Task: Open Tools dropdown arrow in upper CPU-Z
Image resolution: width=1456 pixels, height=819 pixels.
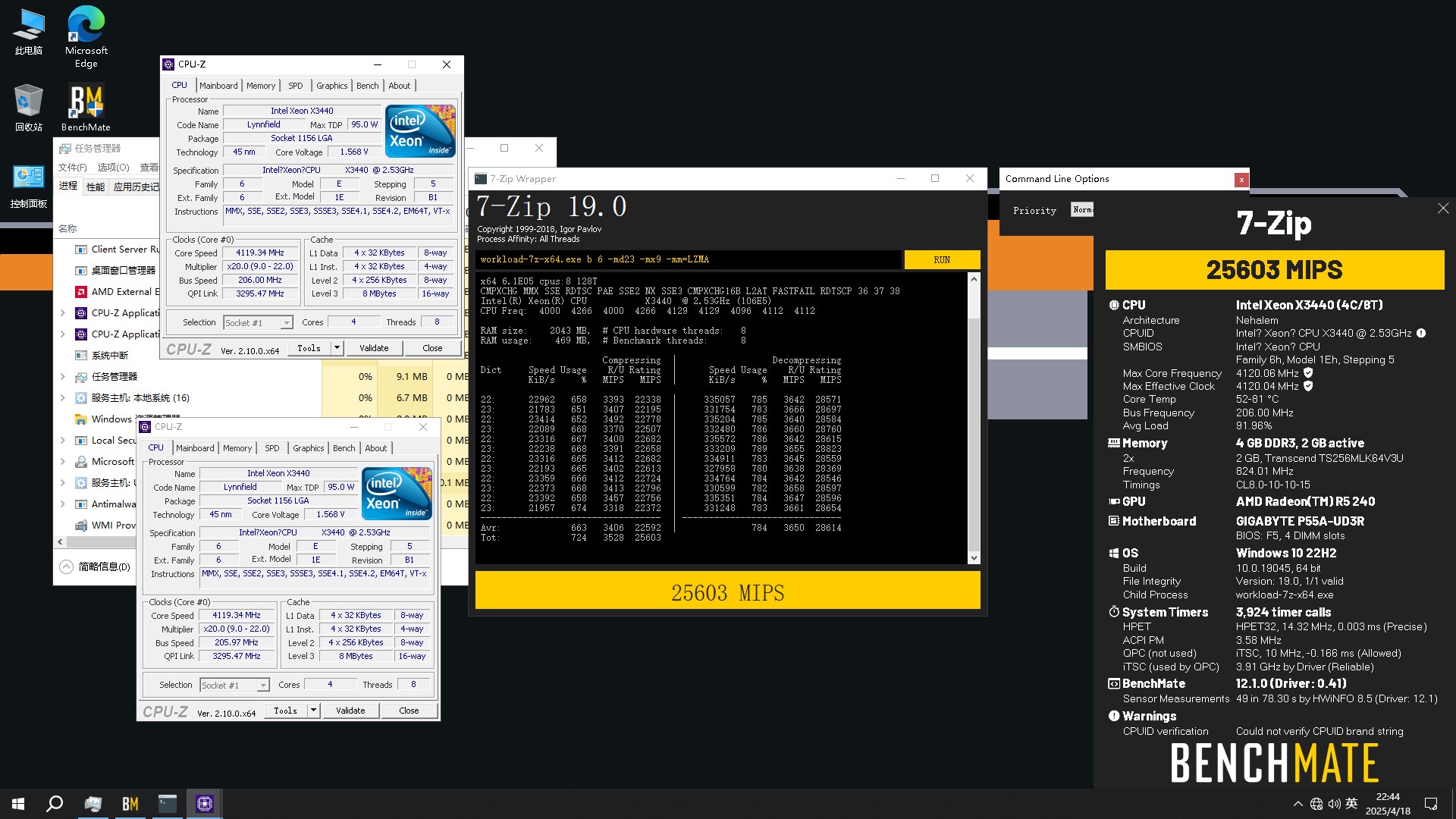Action: 337,348
